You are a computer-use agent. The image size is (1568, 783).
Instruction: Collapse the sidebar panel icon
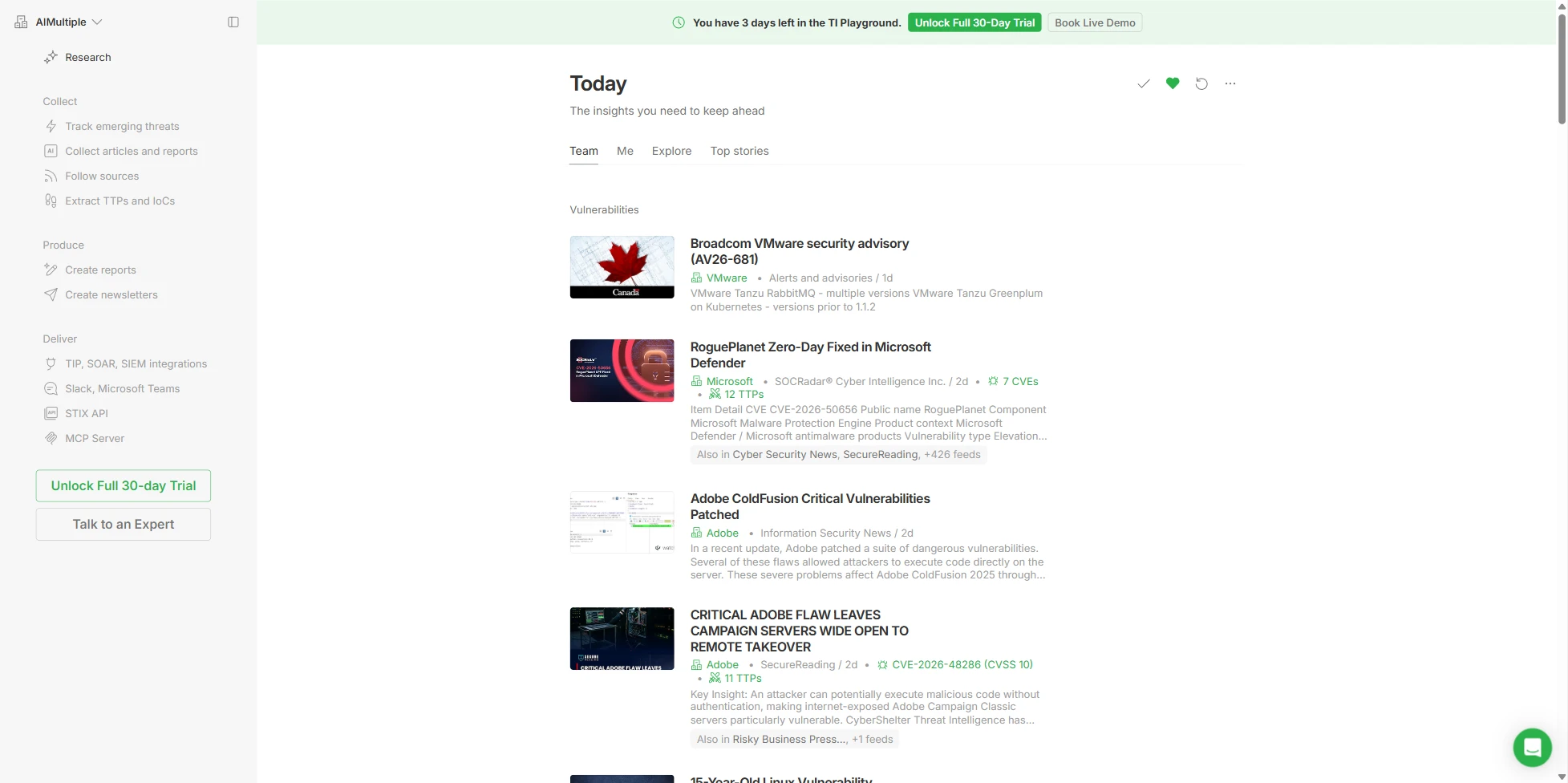(233, 22)
